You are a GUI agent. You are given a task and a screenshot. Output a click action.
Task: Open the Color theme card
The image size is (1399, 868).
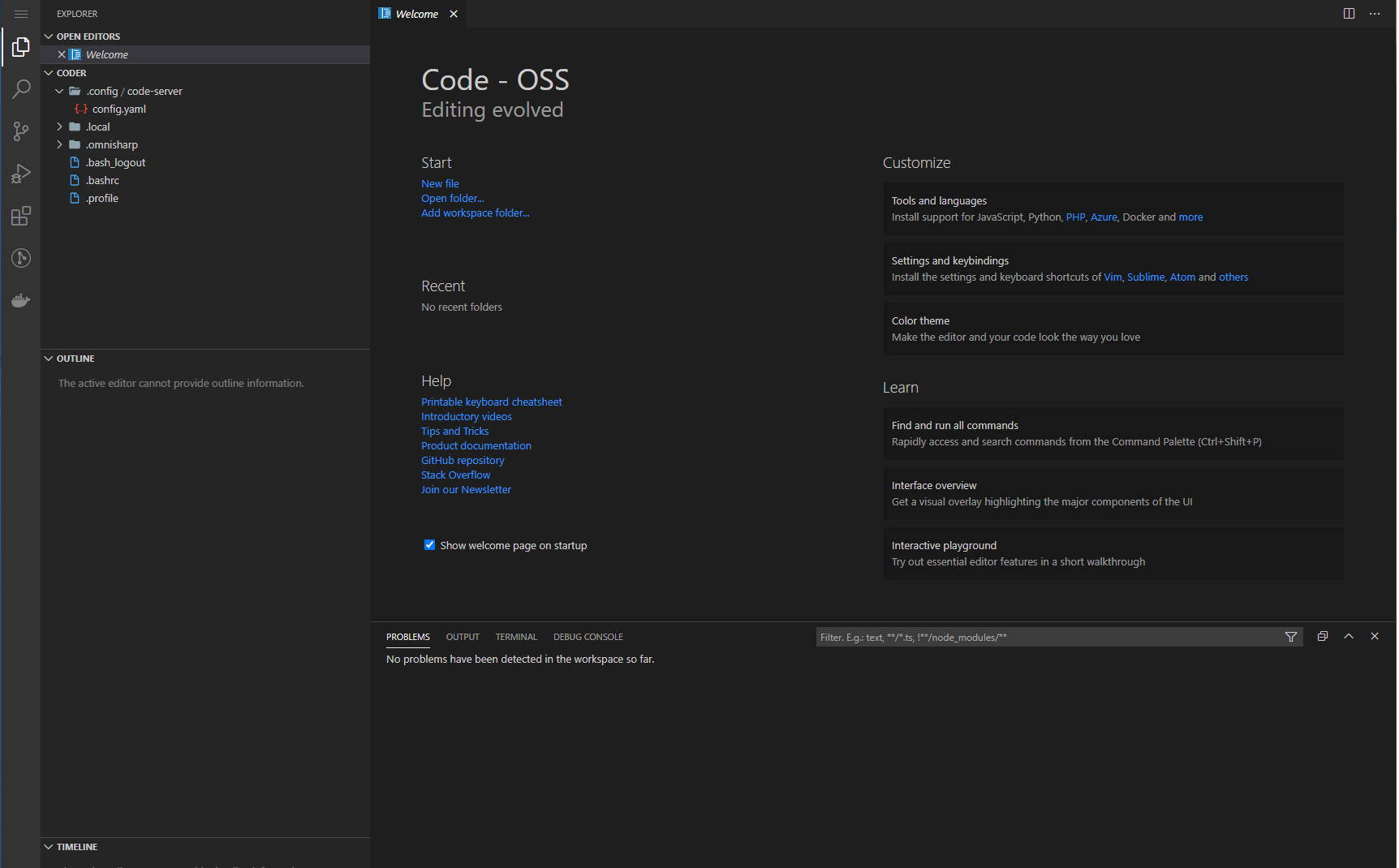click(x=1113, y=329)
